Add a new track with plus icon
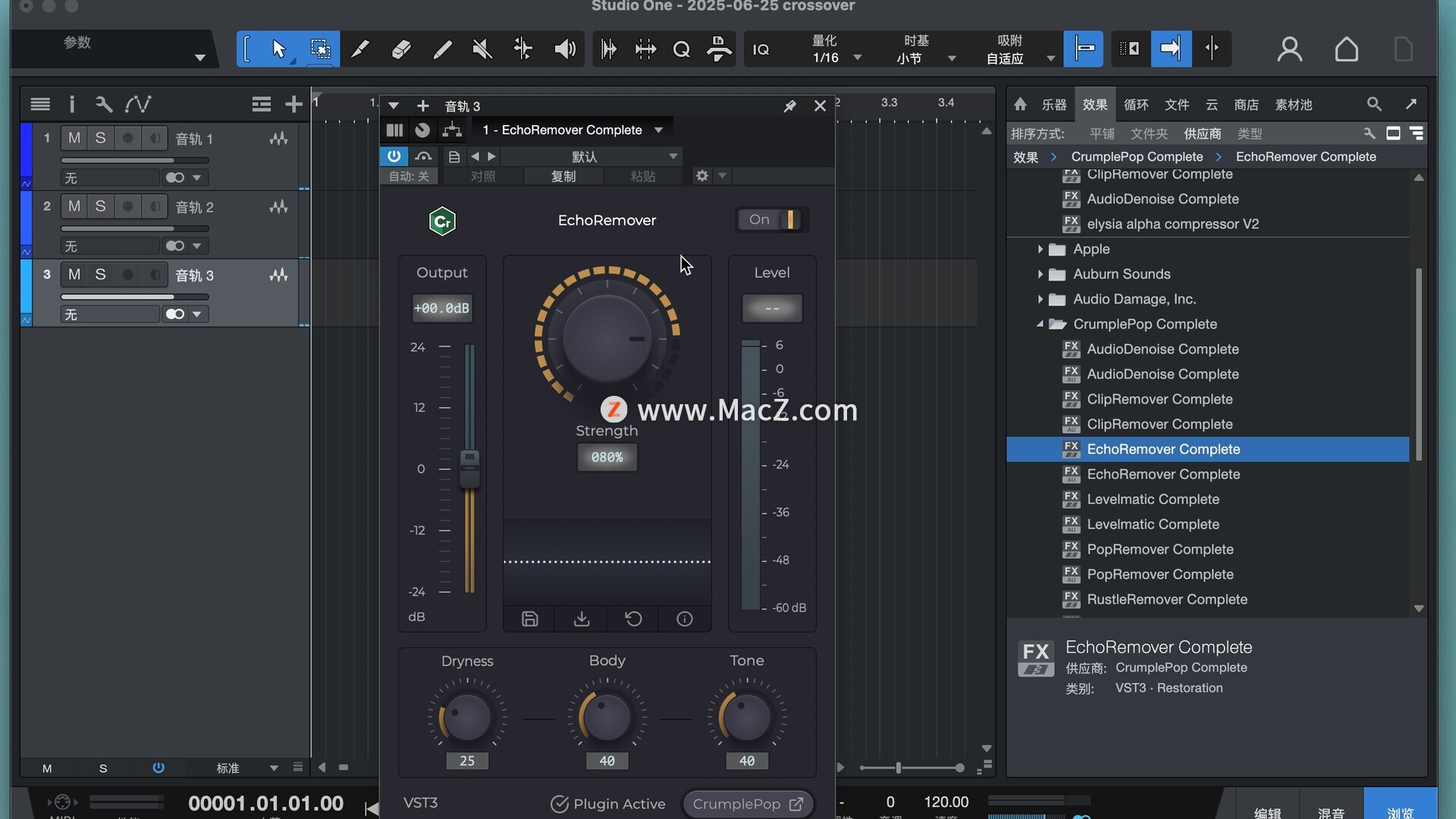 click(293, 104)
